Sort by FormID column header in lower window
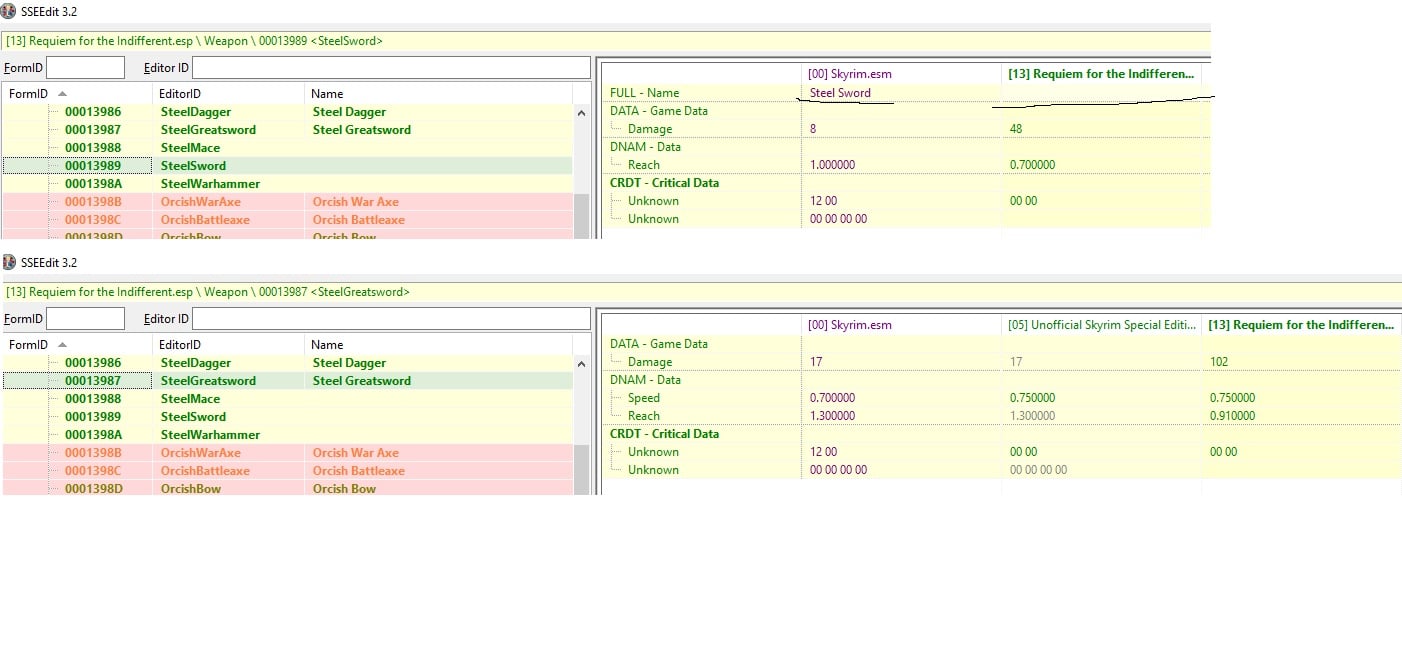Image resolution: width=1402 pixels, height=648 pixels. click(x=78, y=344)
